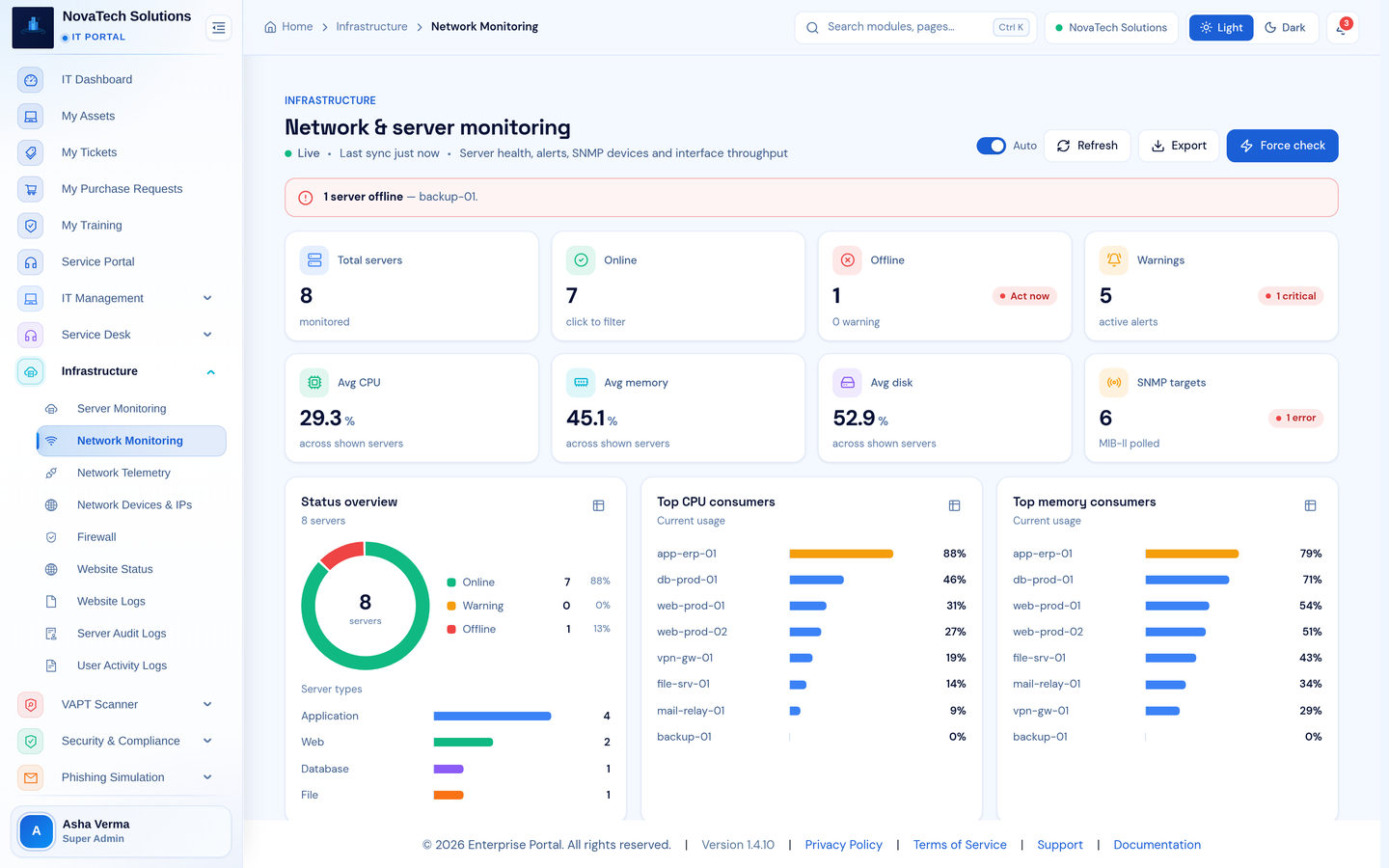Click the alert icon in offline banner
The width and height of the screenshot is (1389, 868).
(x=306, y=198)
